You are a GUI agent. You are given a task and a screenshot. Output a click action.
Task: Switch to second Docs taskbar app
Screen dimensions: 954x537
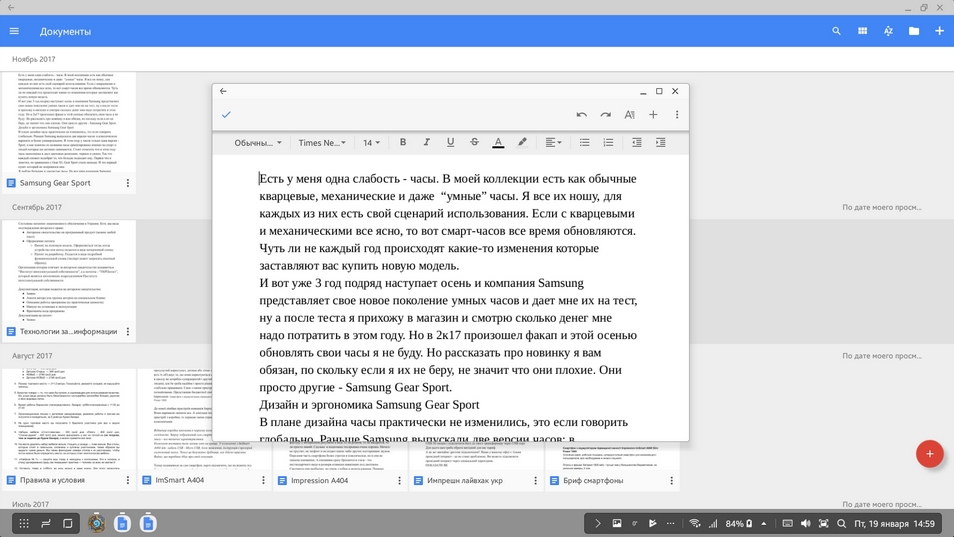point(148,523)
